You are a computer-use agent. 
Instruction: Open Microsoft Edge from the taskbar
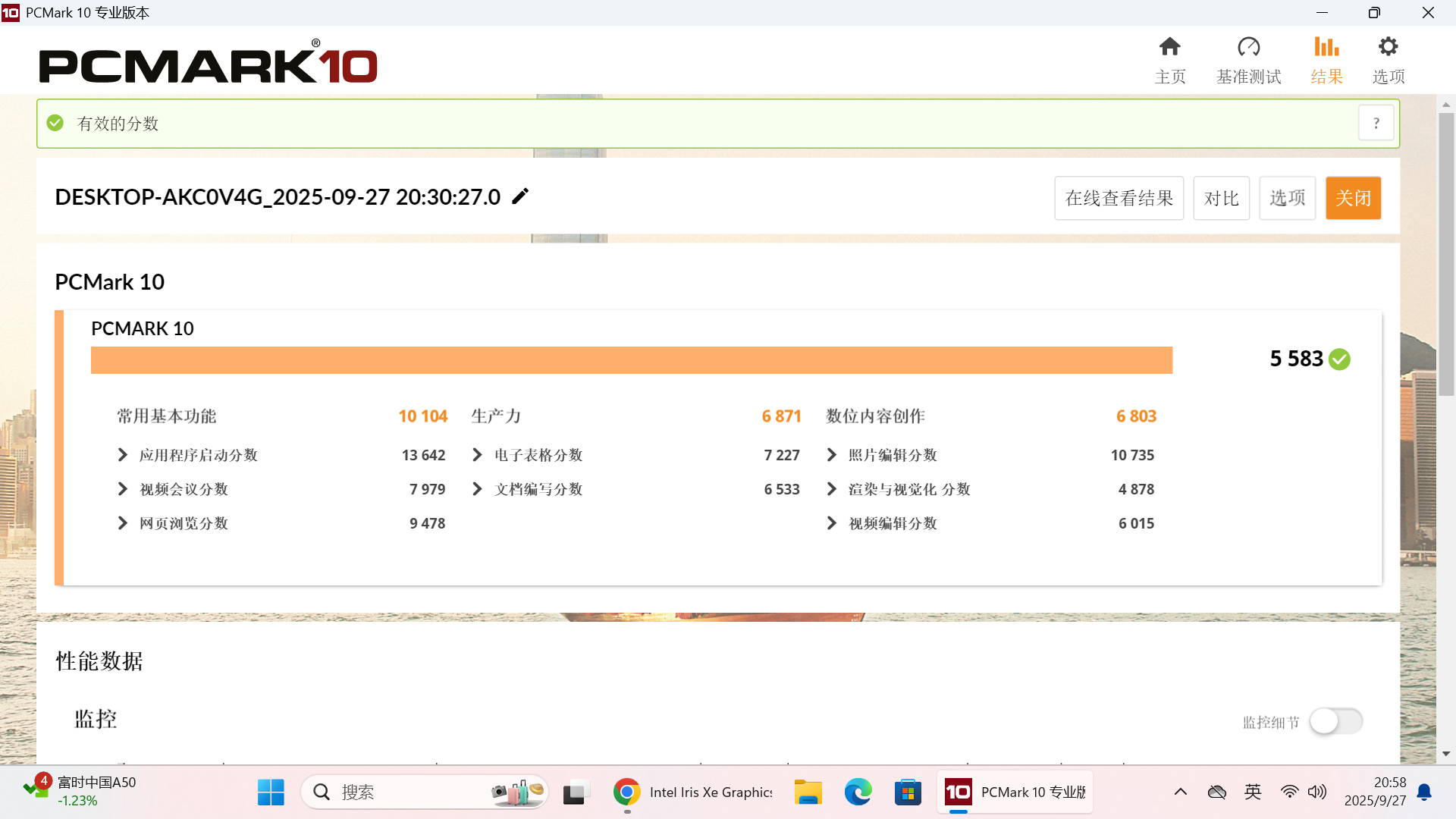tap(858, 792)
